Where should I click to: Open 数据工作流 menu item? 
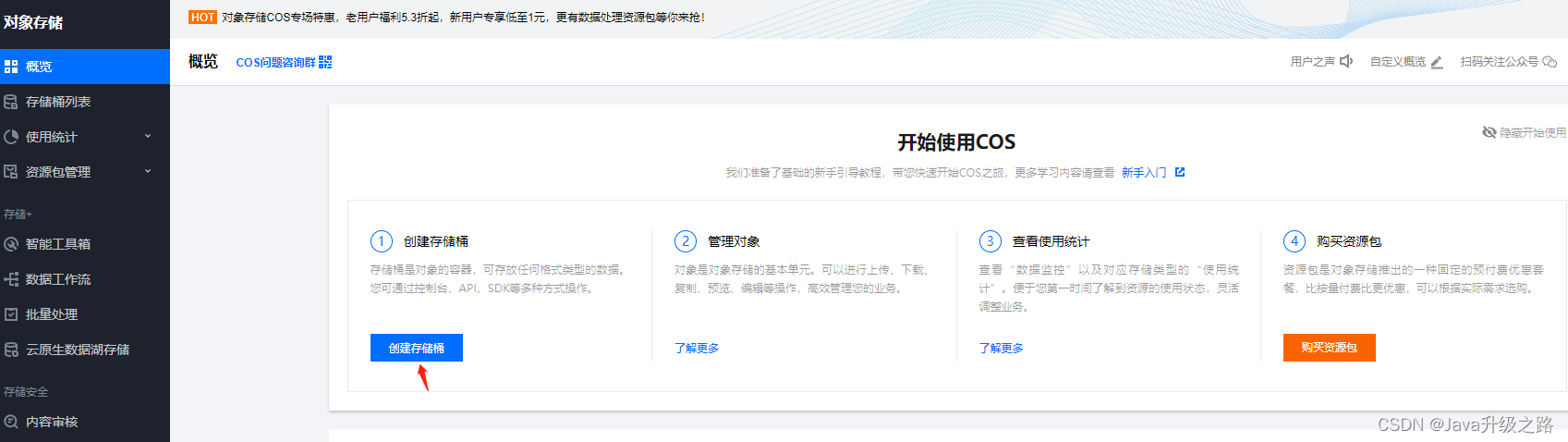85,279
